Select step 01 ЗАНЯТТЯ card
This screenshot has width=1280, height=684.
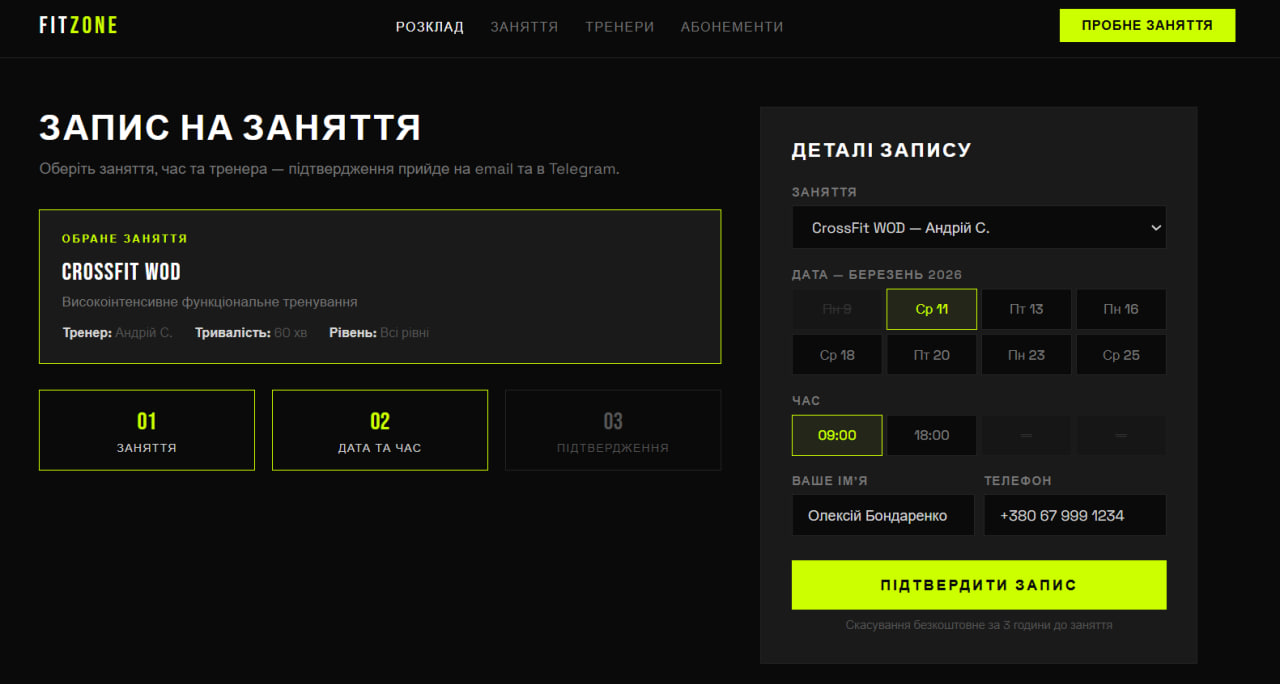[x=146, y=430]
